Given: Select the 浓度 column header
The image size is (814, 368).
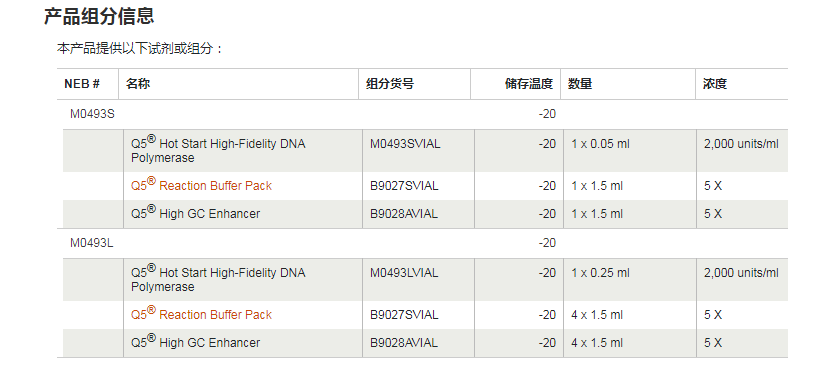Looking at the screenshot, I should point(715,84).
